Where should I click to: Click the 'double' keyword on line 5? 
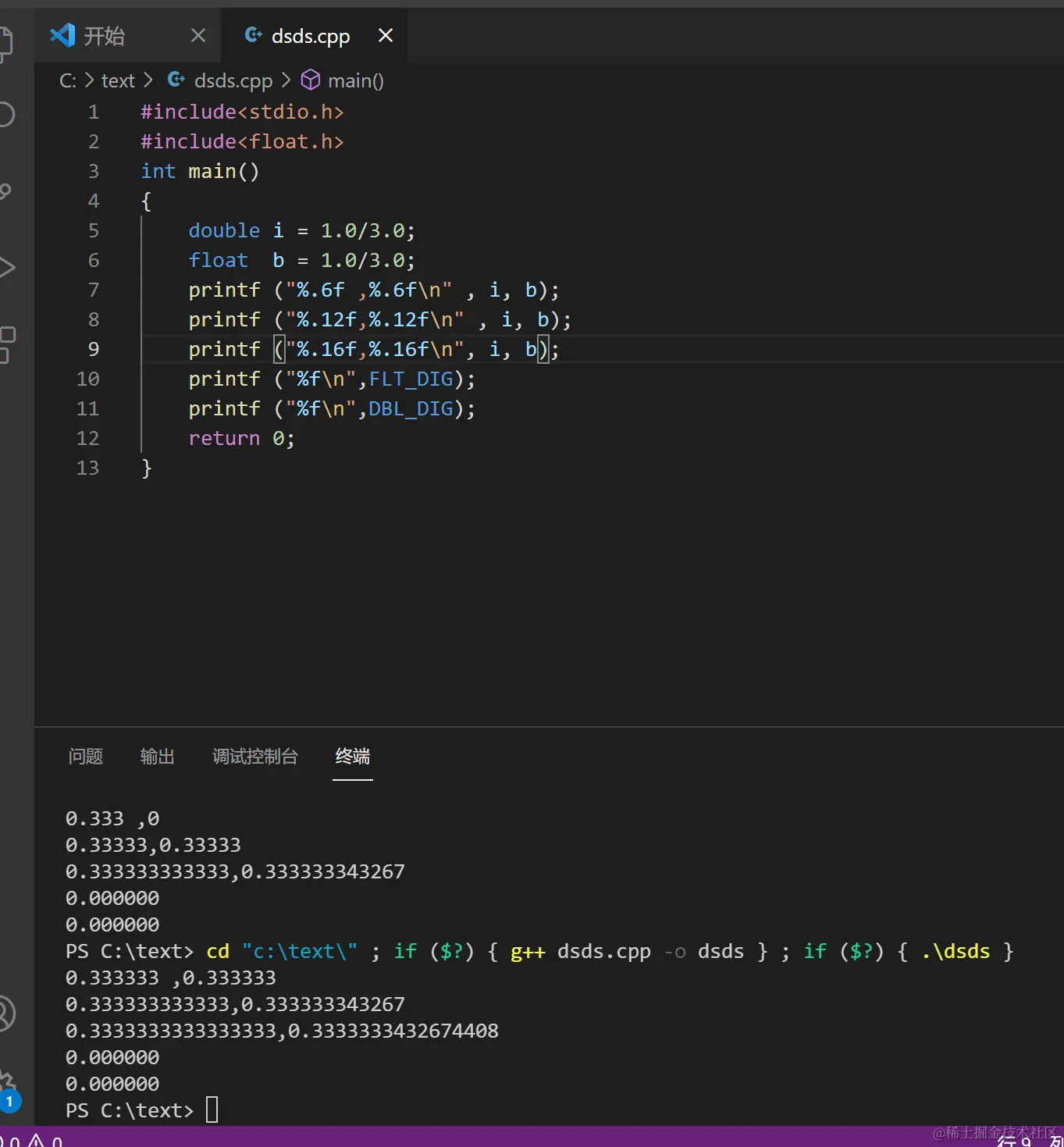point(224,230)
